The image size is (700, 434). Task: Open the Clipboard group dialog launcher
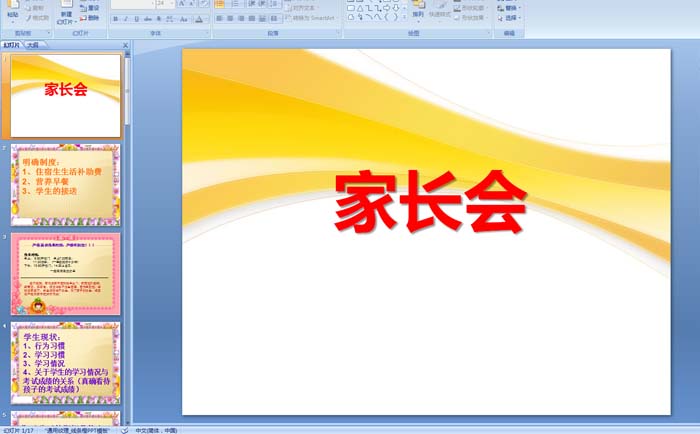click(x=49, y=33)
